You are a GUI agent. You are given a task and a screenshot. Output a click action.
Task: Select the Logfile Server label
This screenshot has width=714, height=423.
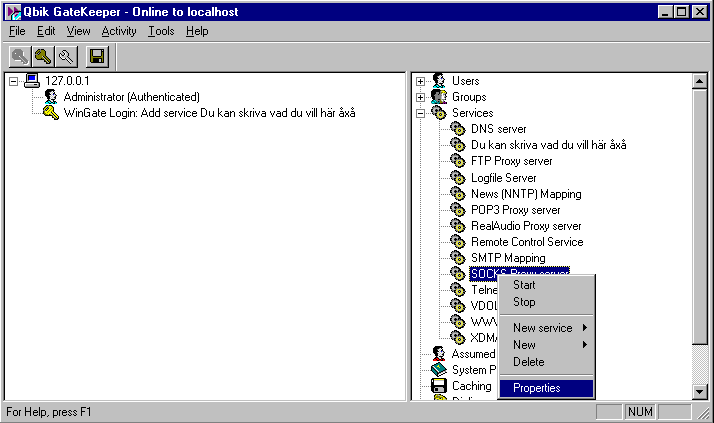(x=504, y=178)
